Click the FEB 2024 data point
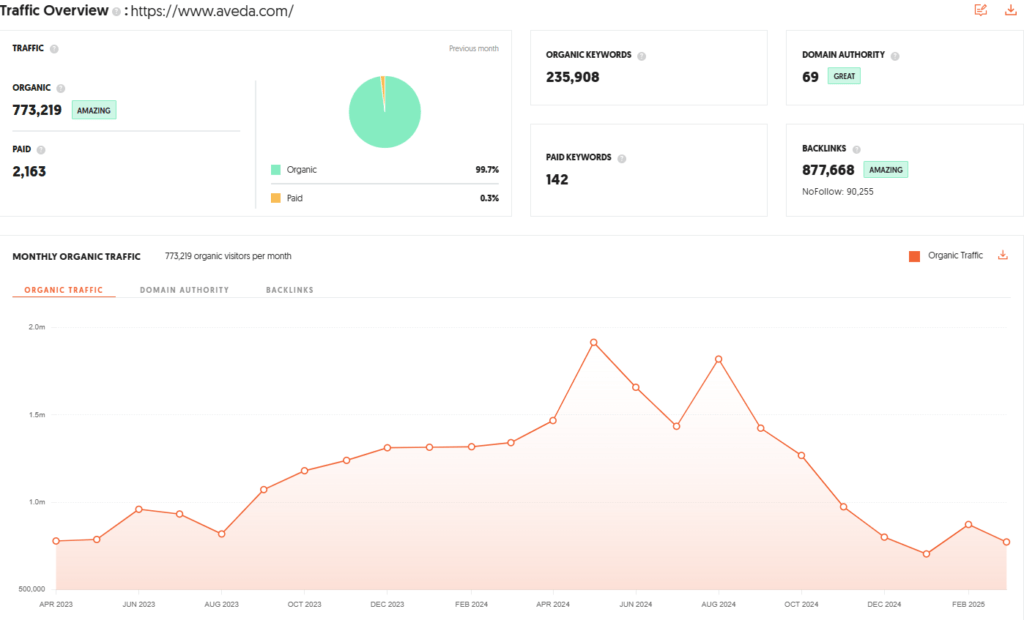1024x620 pixels. pos(472,447)
